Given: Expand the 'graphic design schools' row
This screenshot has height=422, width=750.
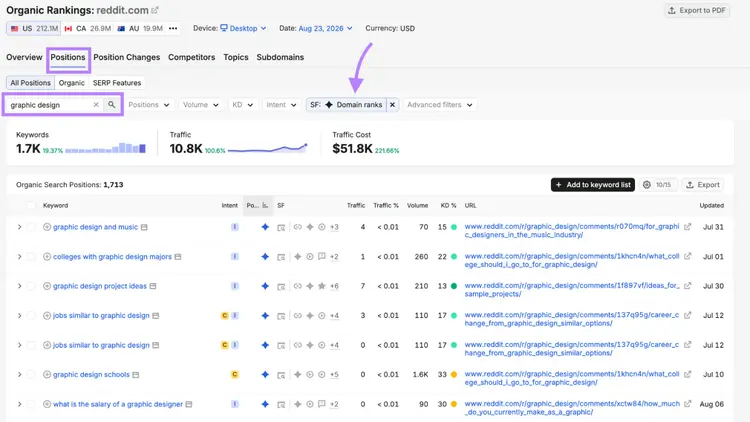Looking at the screenshot, I should (x=20, y=375).
